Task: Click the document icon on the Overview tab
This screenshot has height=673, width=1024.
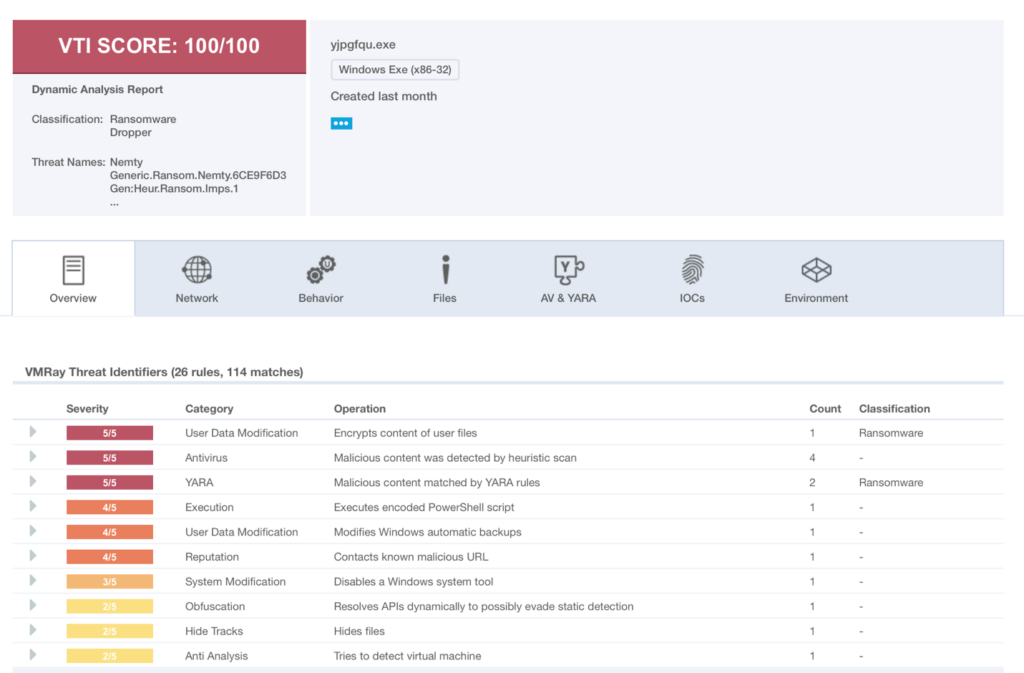Action: [x=72, y=268]
